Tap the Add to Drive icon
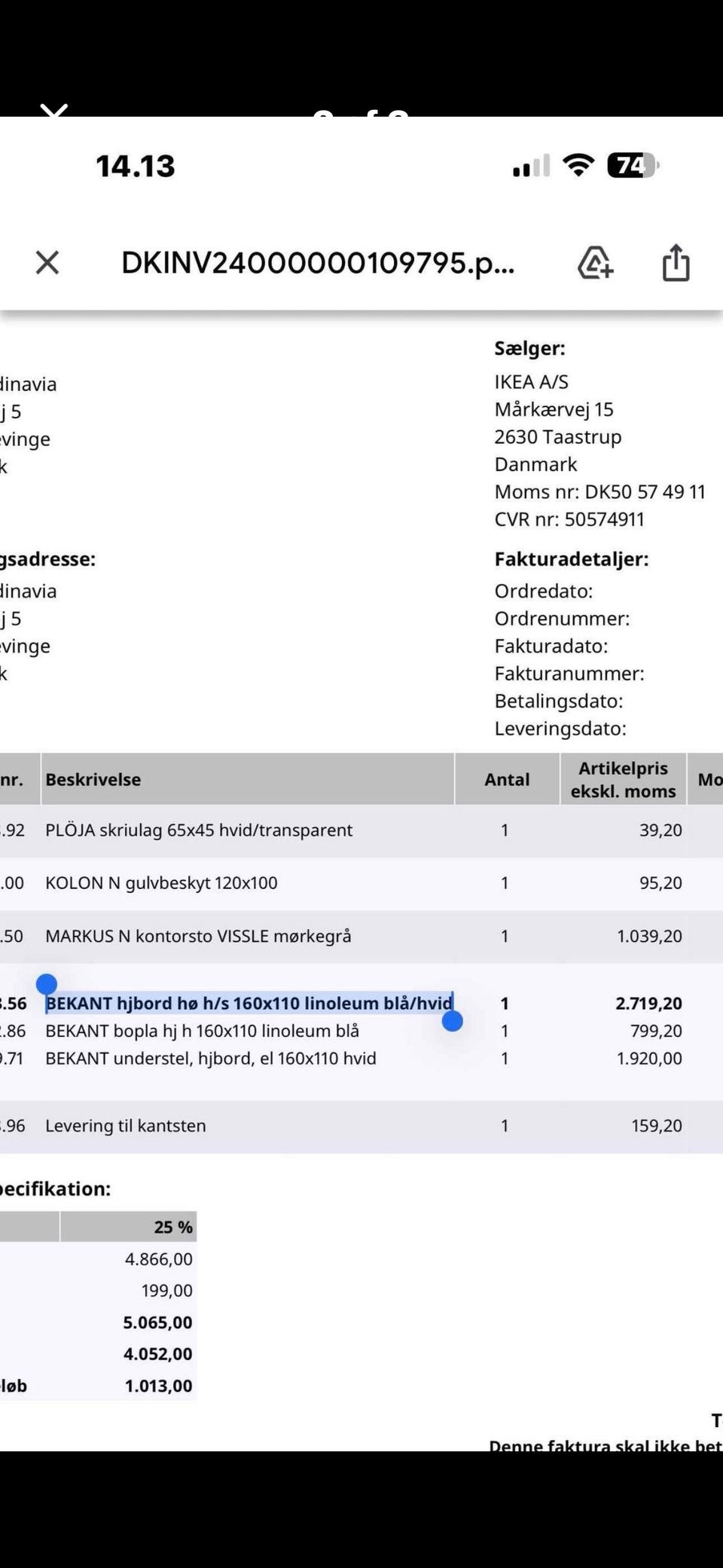723x1568 pixels. coord(595,263)
